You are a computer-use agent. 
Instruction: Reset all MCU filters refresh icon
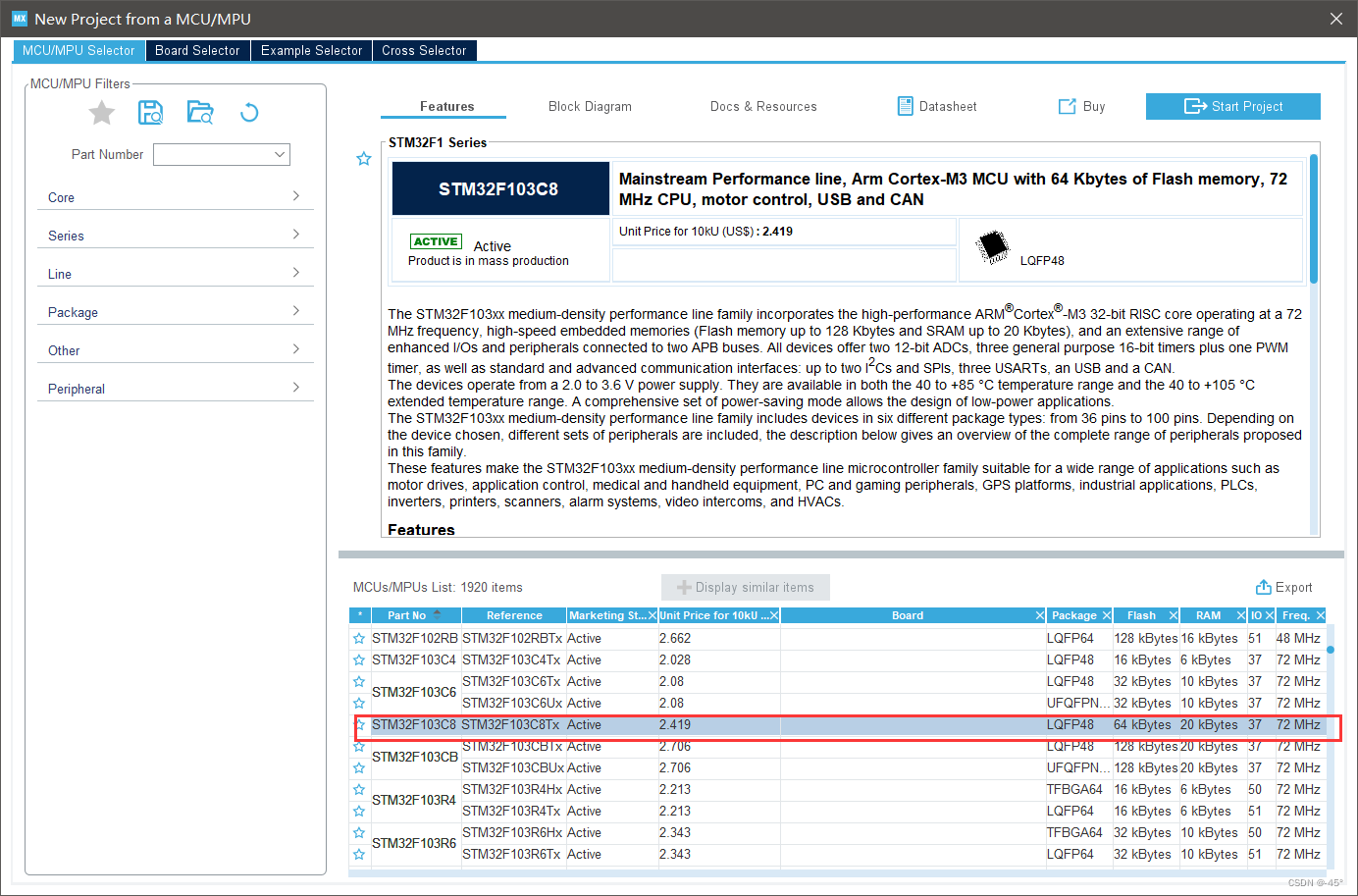[249, 112]
